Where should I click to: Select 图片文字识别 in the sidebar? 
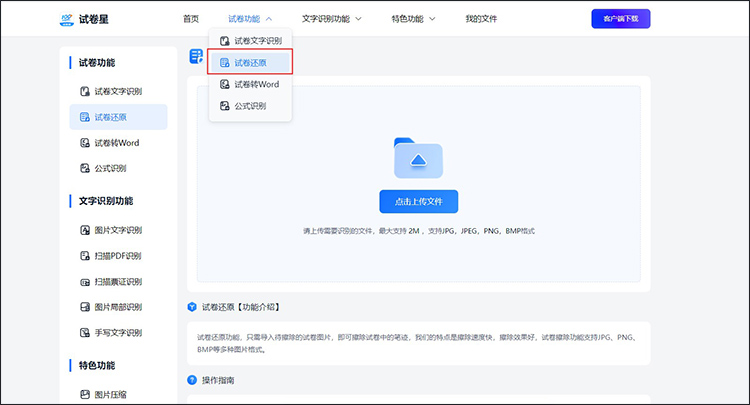[x=118, y=230]
